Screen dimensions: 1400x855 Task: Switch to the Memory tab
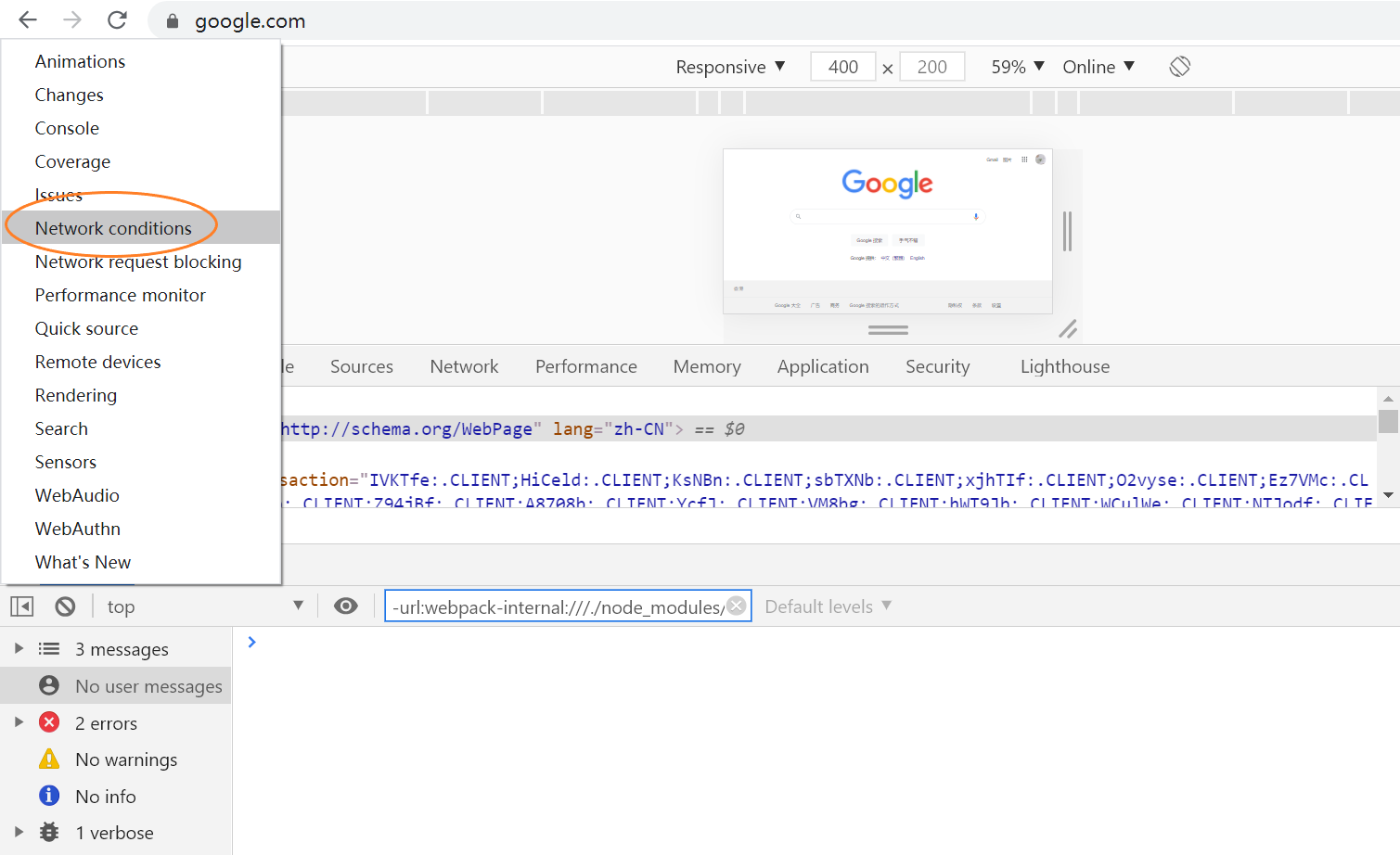(x=707, y=366)
